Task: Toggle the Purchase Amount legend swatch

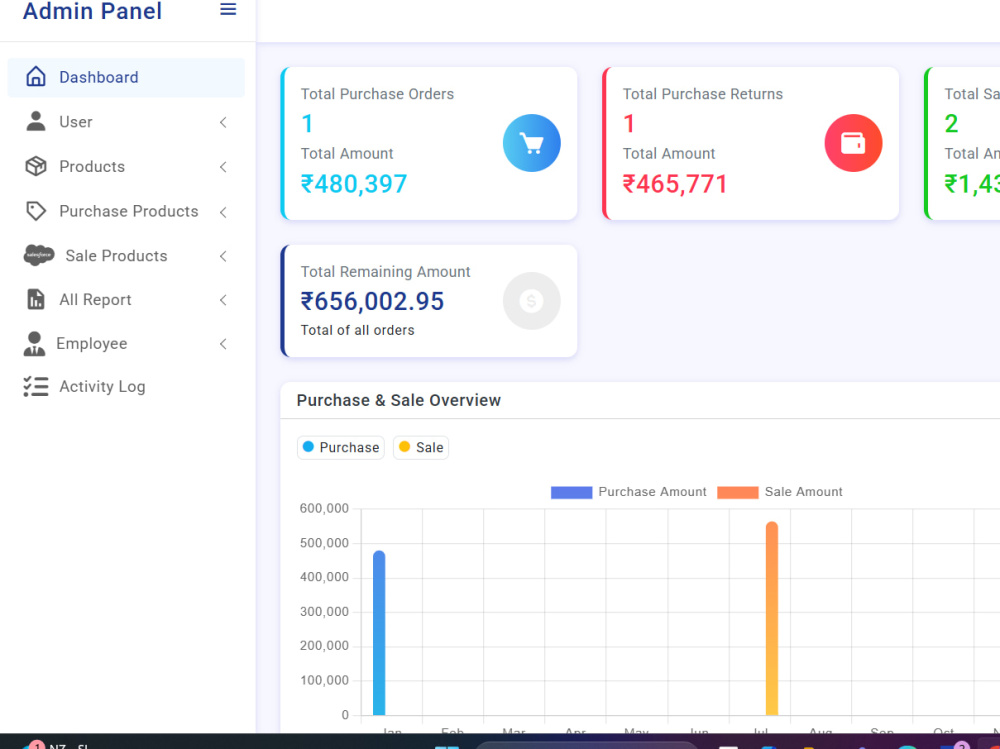Action: click(x=571, y=492)
